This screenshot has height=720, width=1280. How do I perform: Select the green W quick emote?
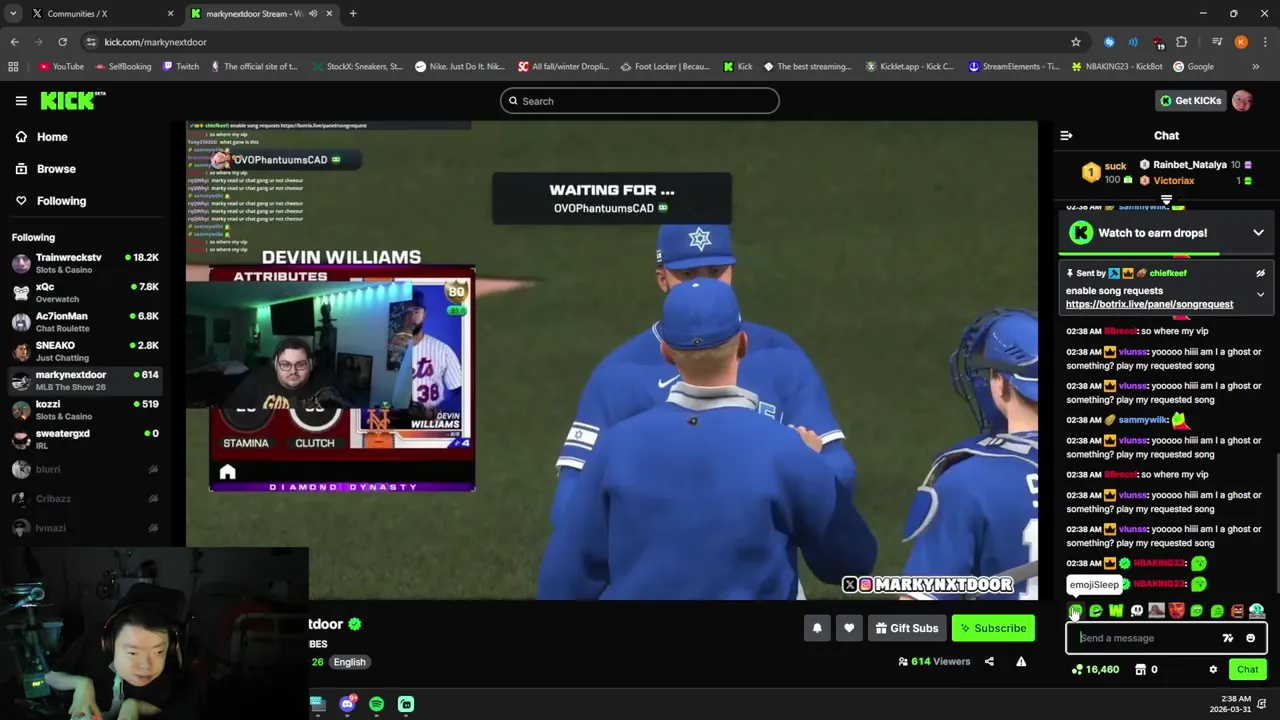coord(1116,611)
